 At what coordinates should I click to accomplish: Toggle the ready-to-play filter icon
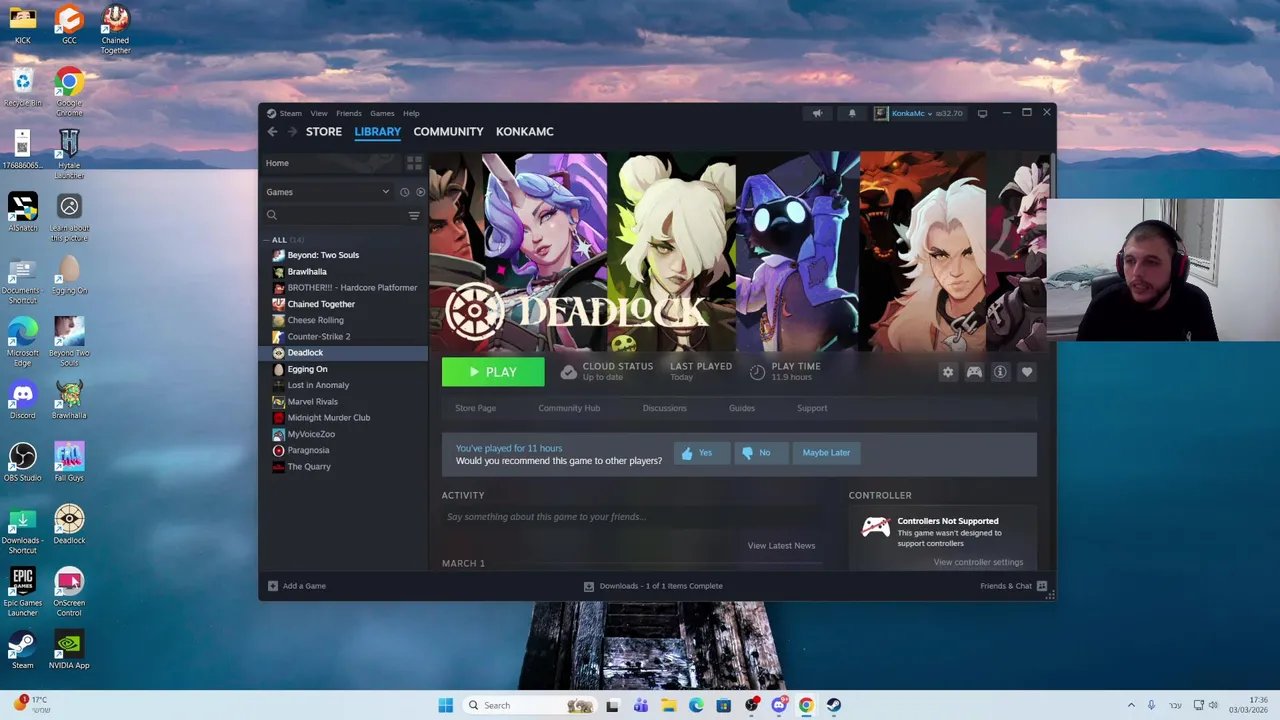click(x=420, y=192)
